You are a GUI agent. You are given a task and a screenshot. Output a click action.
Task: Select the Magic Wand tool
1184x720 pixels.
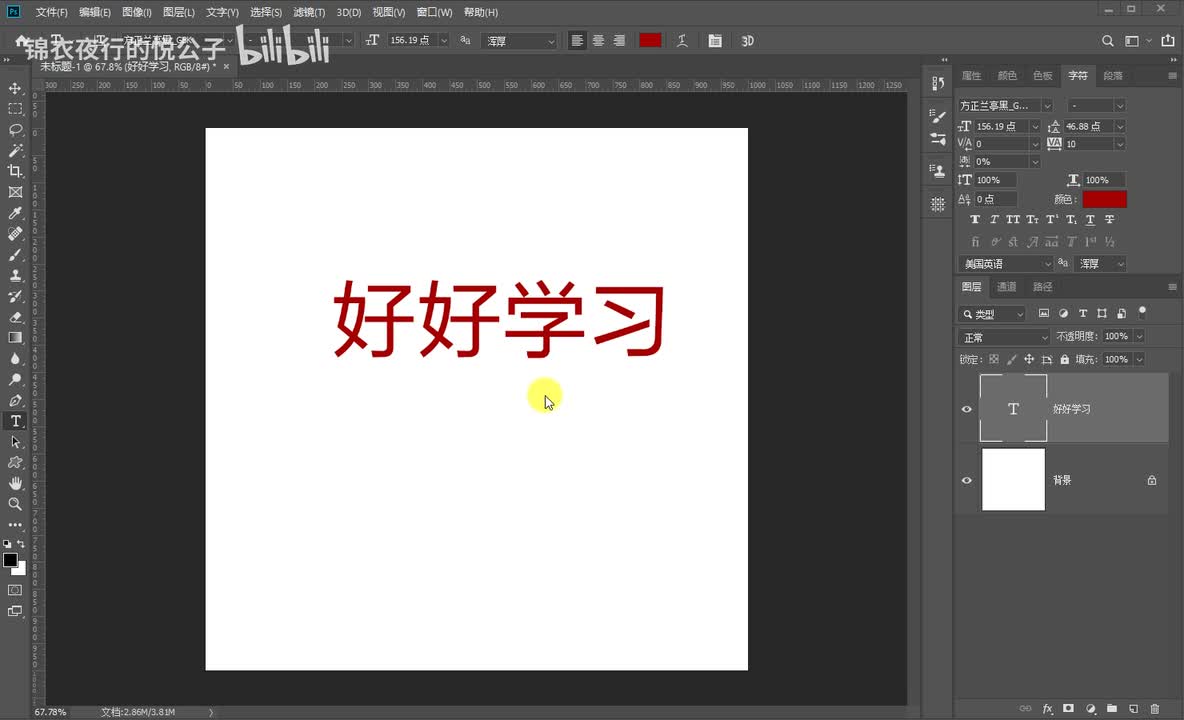click(x=15, y=151)
